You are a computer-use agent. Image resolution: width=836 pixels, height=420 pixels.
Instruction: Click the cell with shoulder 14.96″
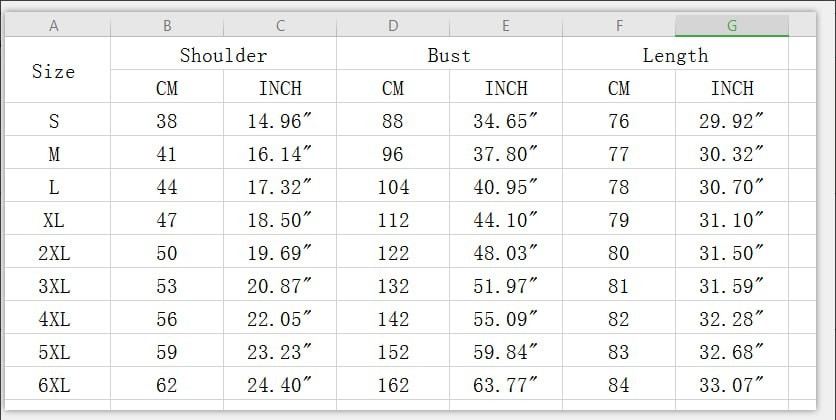280,121
